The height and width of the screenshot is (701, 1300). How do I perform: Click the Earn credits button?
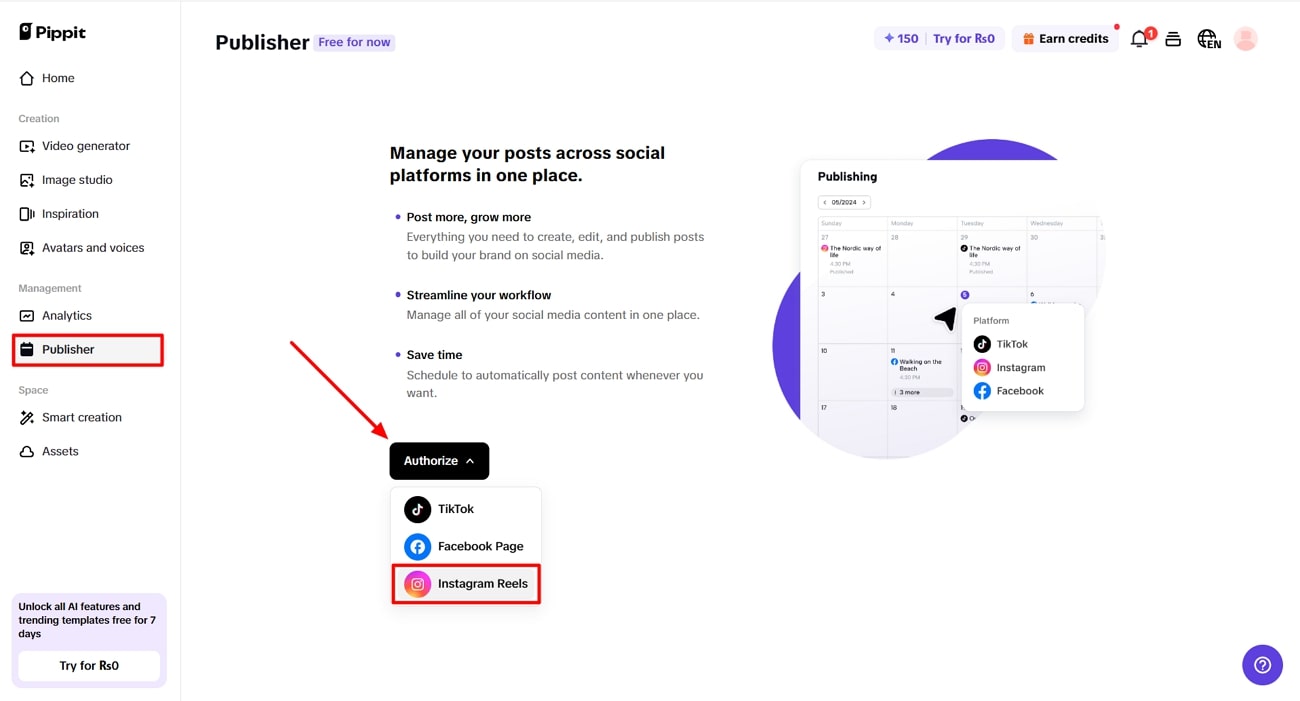[1065, 39]
